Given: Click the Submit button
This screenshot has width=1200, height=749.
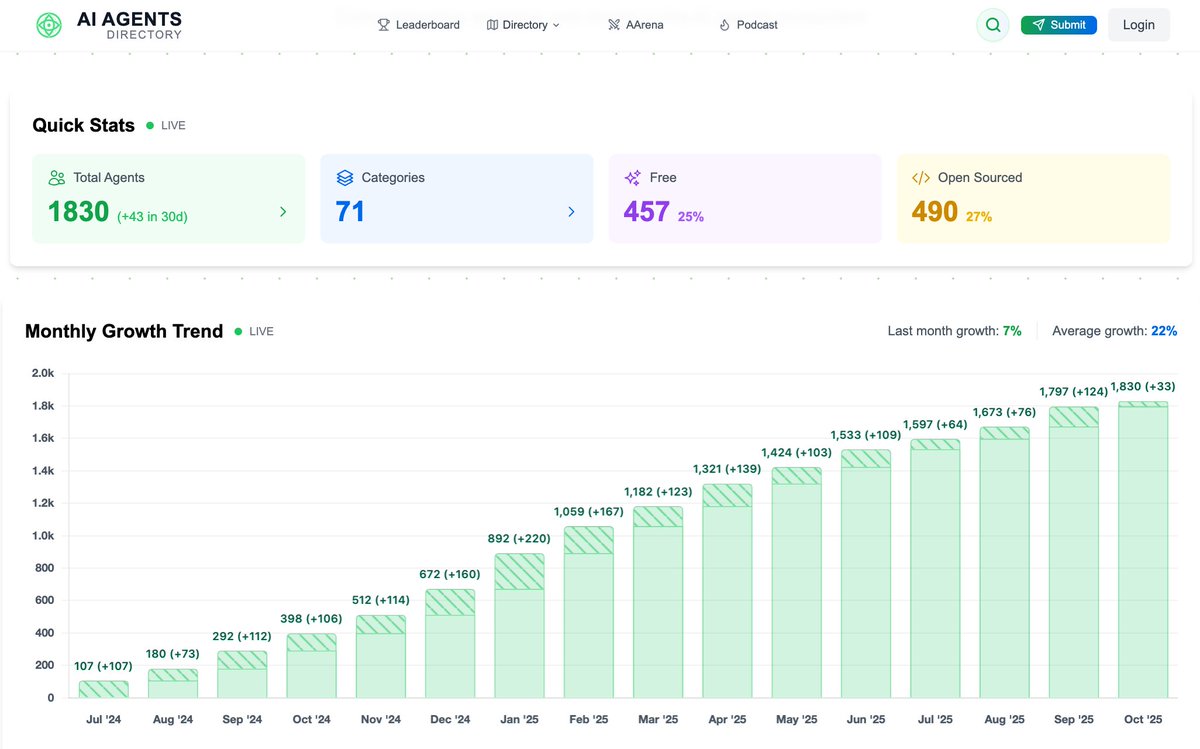Looking at the screenshot, I should [1058, 24].
